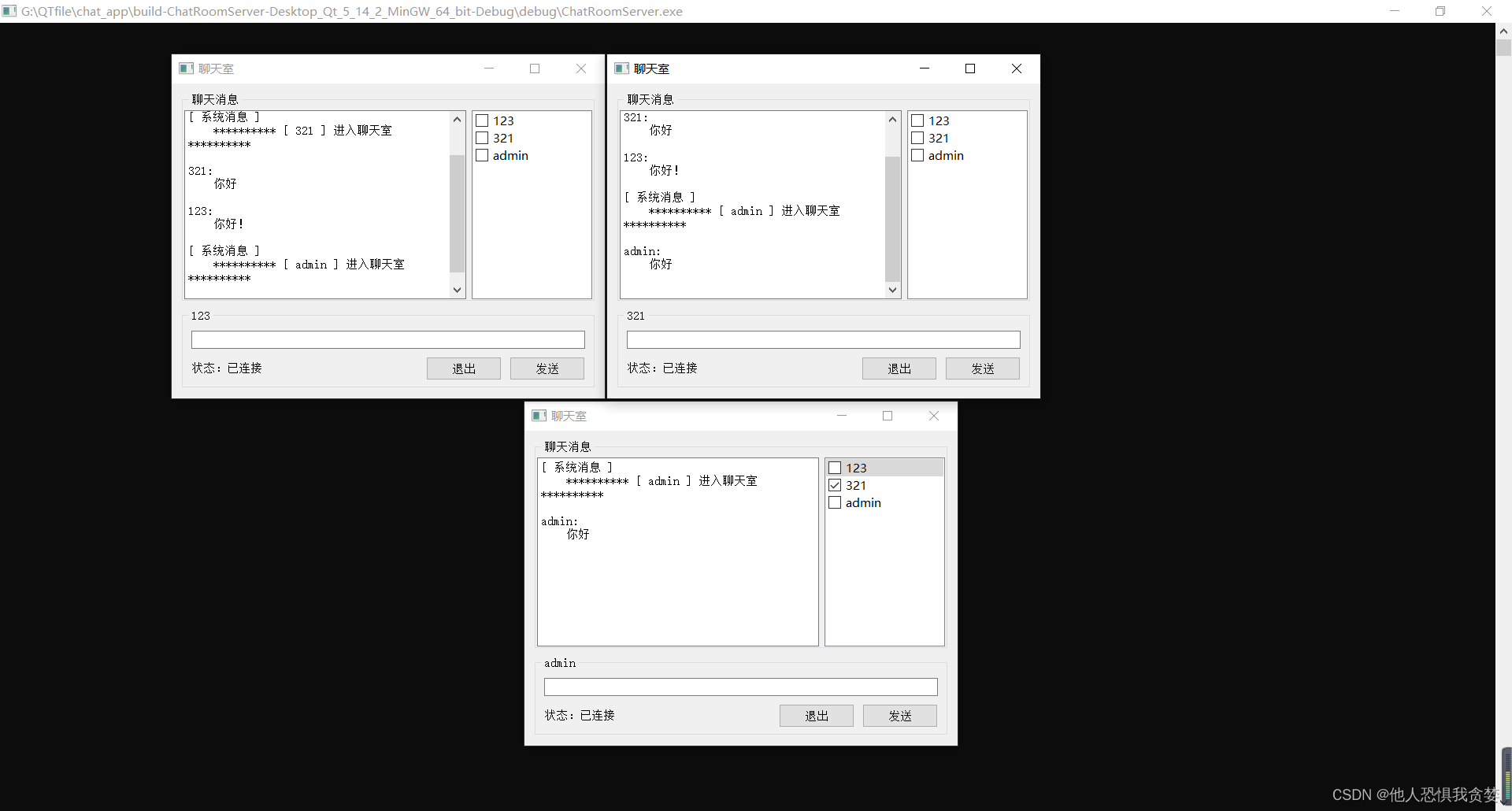1512x811 pixels.
Task: Click 状态: 已连接 in the admin window
Action: click(x=580, y=716)
